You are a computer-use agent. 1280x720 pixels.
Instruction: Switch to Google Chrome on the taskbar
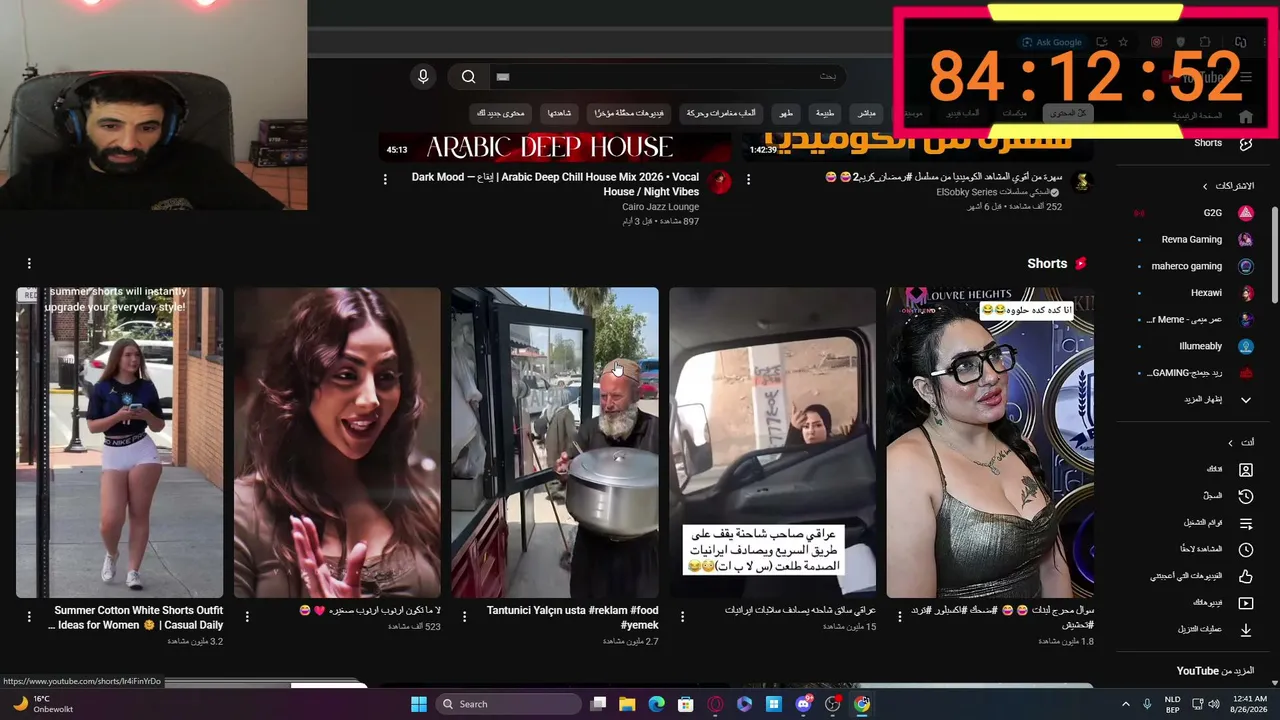(x=862, y=704)
